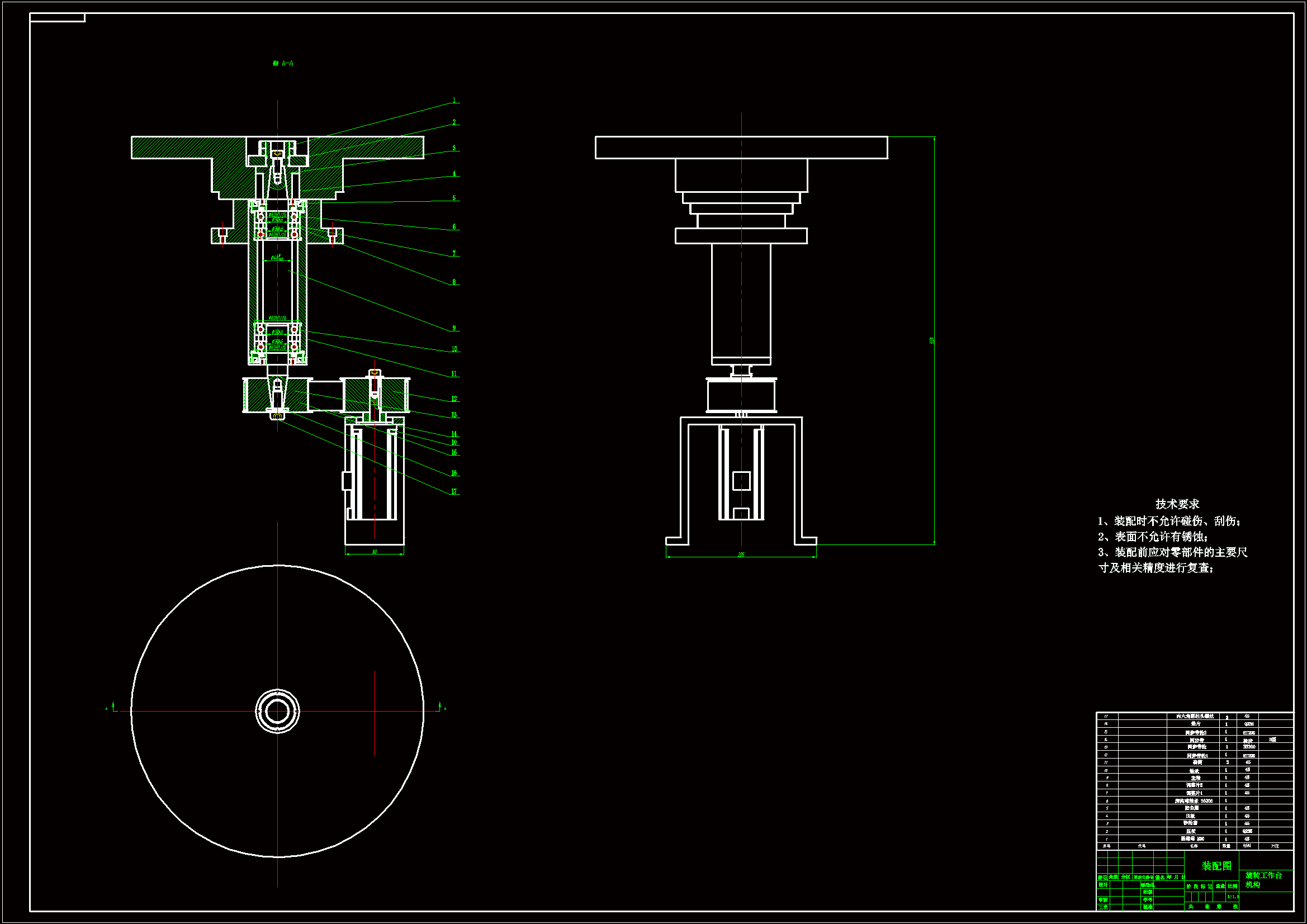Select part callout number 12 label
This screenshot has height=924, width=1307.
tap(454, 399)
